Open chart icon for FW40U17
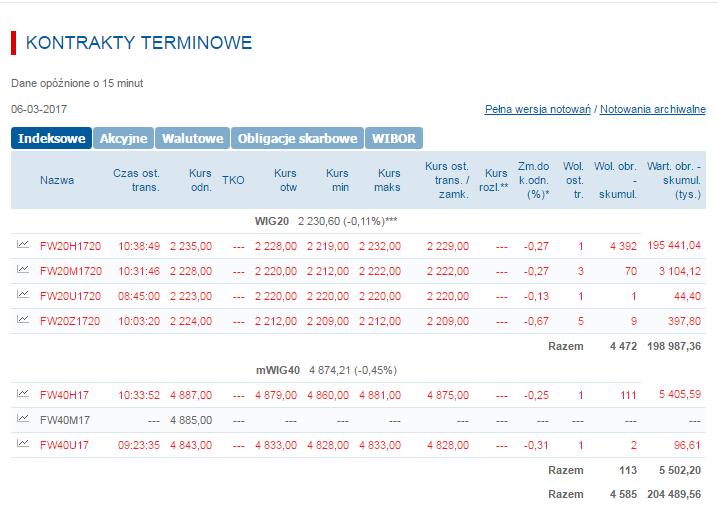 coord(23,443)
